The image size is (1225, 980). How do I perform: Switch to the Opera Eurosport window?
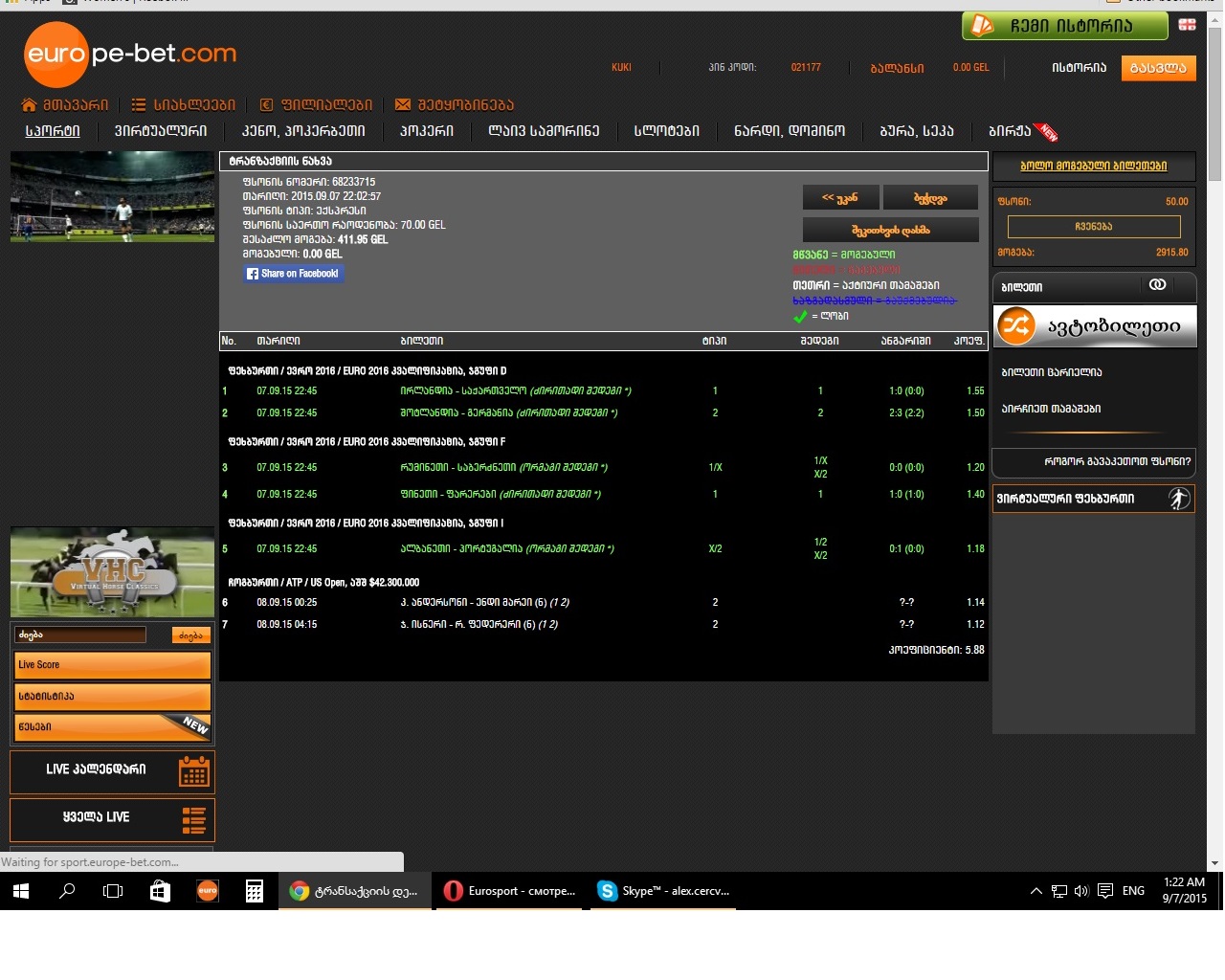point(509,891)
